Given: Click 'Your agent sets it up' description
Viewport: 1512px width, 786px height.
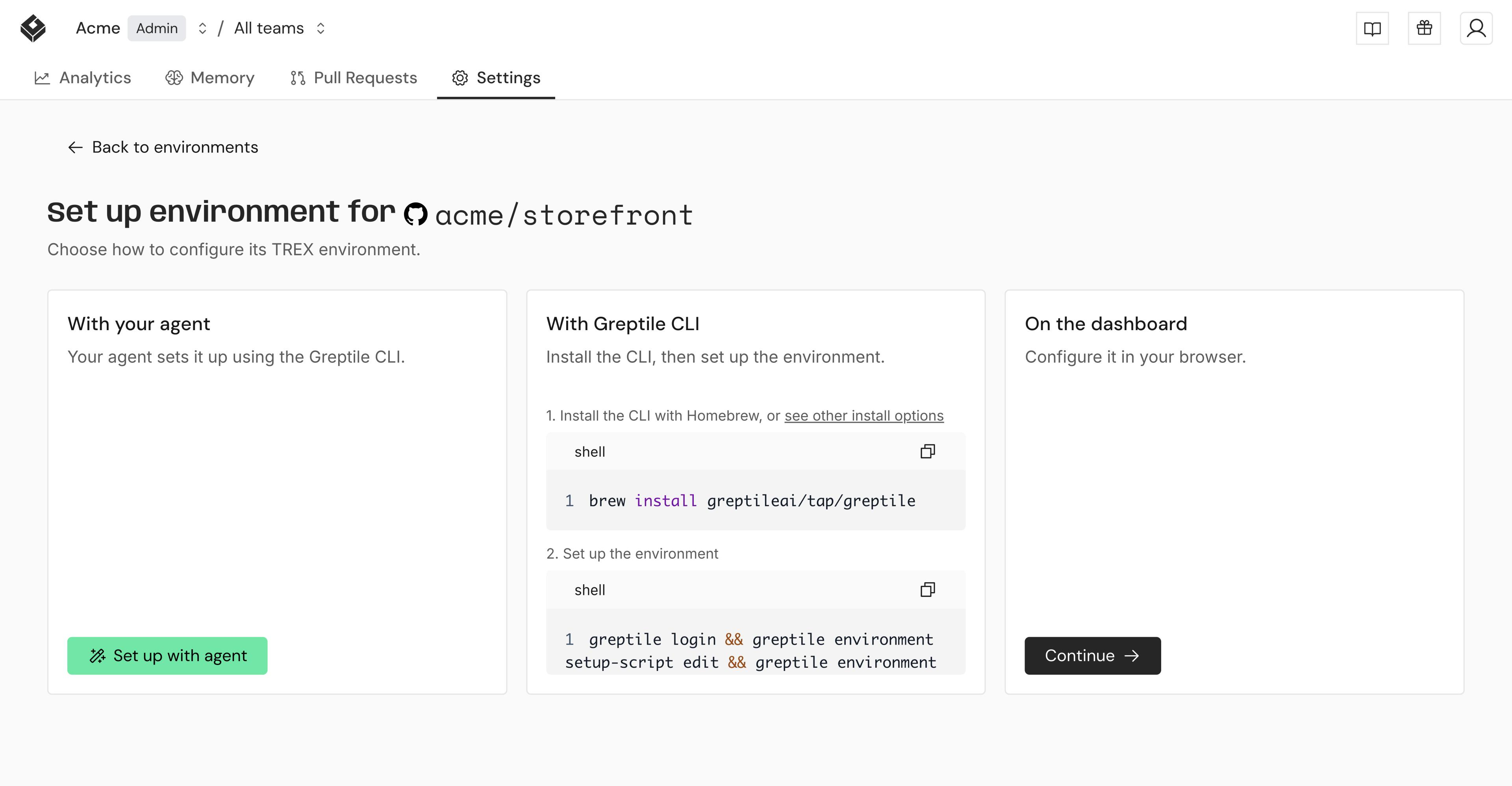Looking at the screenshot, I should point(236,357).
